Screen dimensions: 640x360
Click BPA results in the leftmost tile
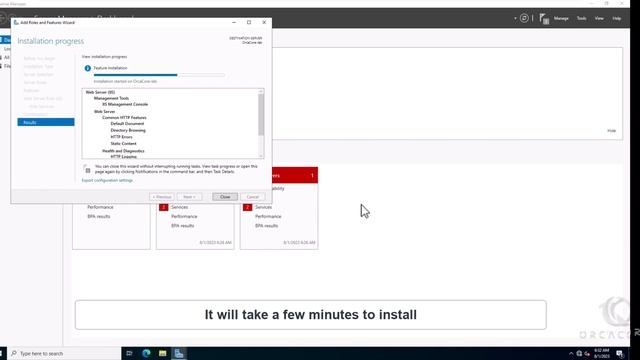tap(98, 216)
